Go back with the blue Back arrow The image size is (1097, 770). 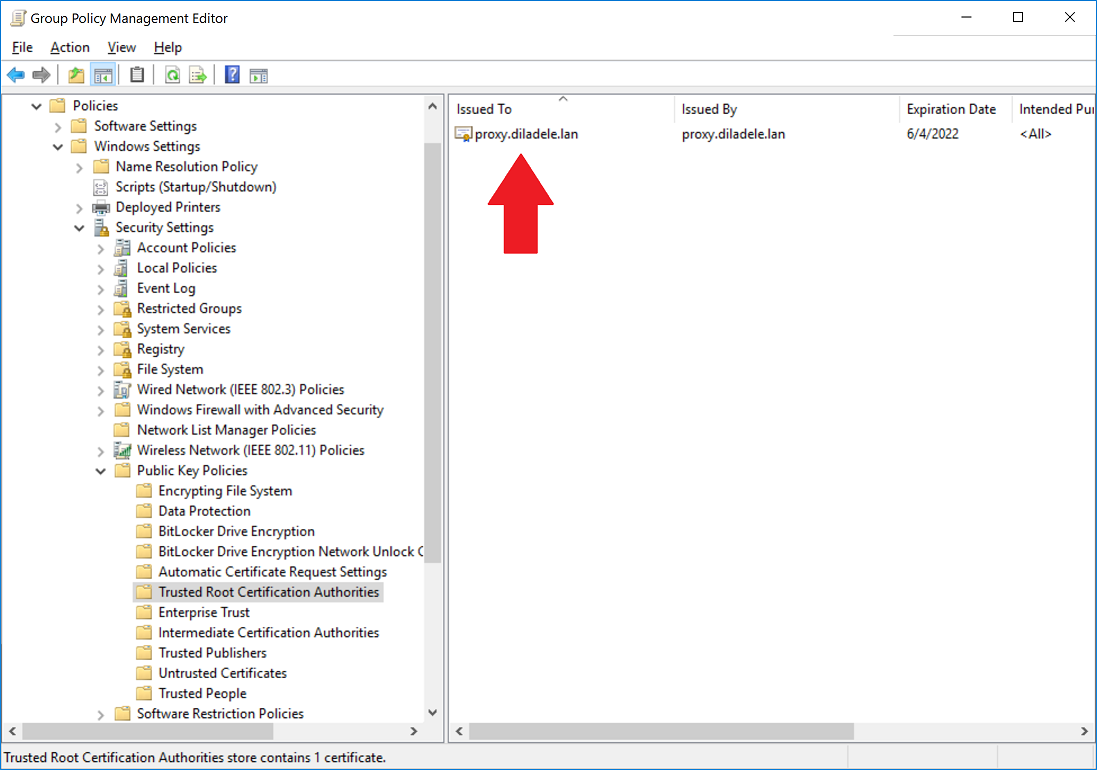click(x=15, y=75)
